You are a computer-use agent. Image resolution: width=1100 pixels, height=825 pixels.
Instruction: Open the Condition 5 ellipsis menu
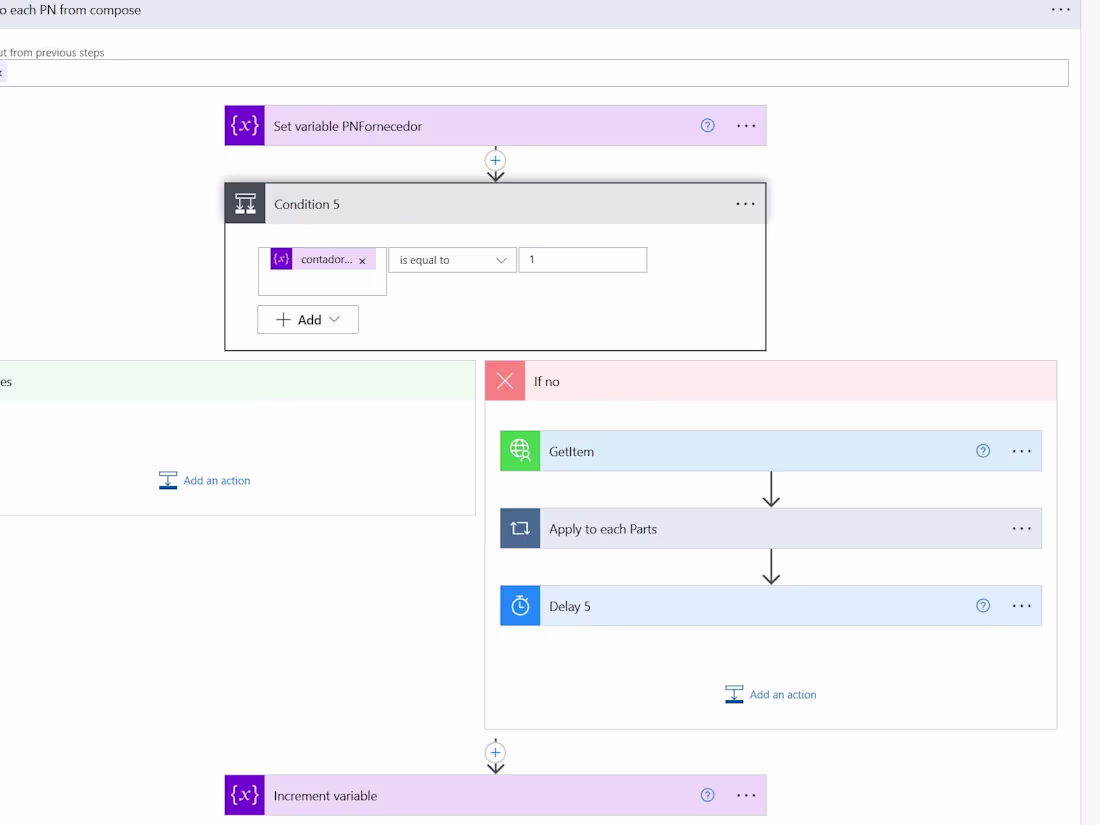(745, 203)
